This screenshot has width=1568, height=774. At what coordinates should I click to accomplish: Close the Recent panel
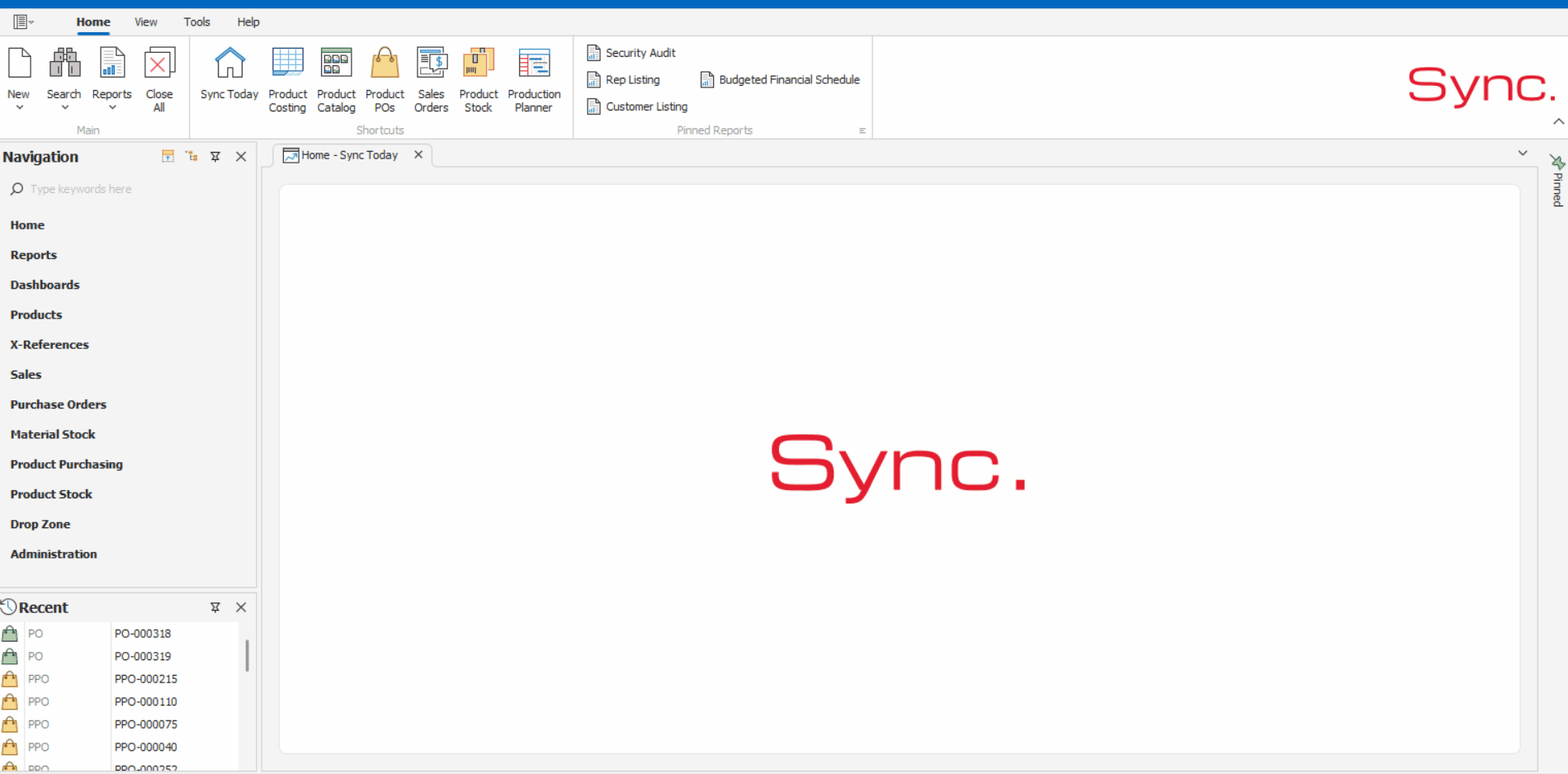(241, 607)
